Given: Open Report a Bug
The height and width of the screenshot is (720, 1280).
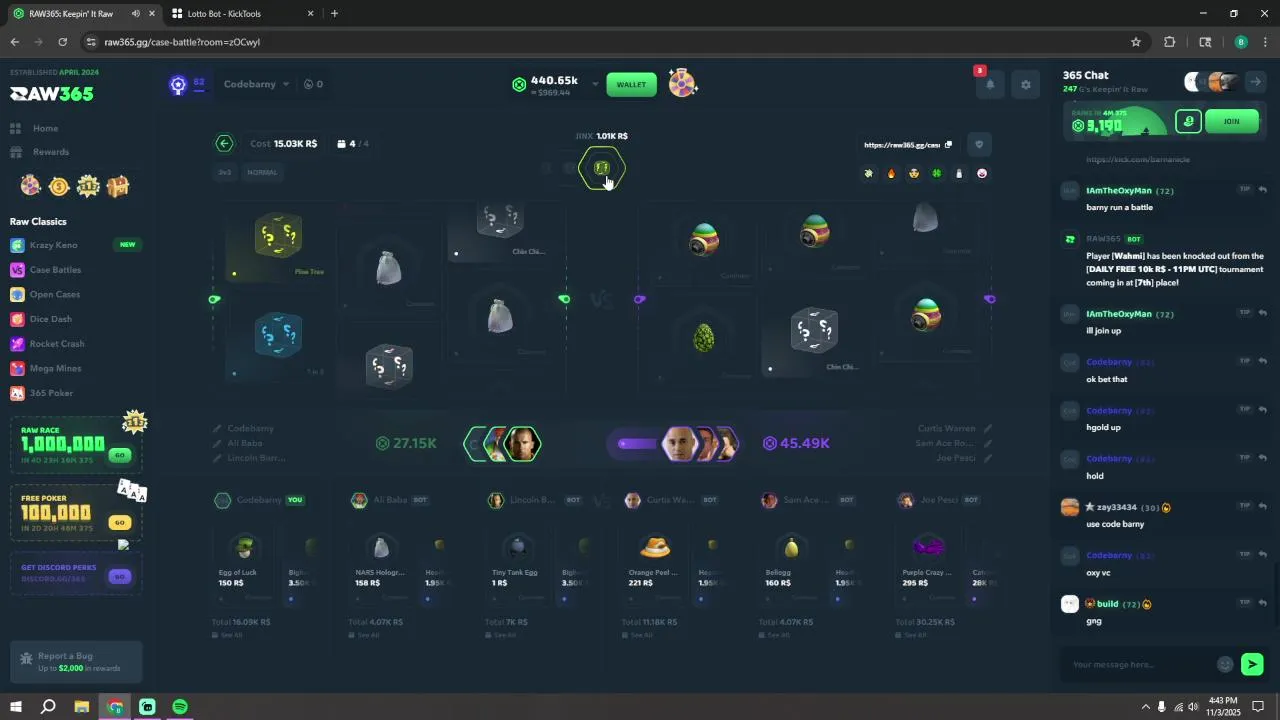Looking at the screenshot, I should [76, 662].
